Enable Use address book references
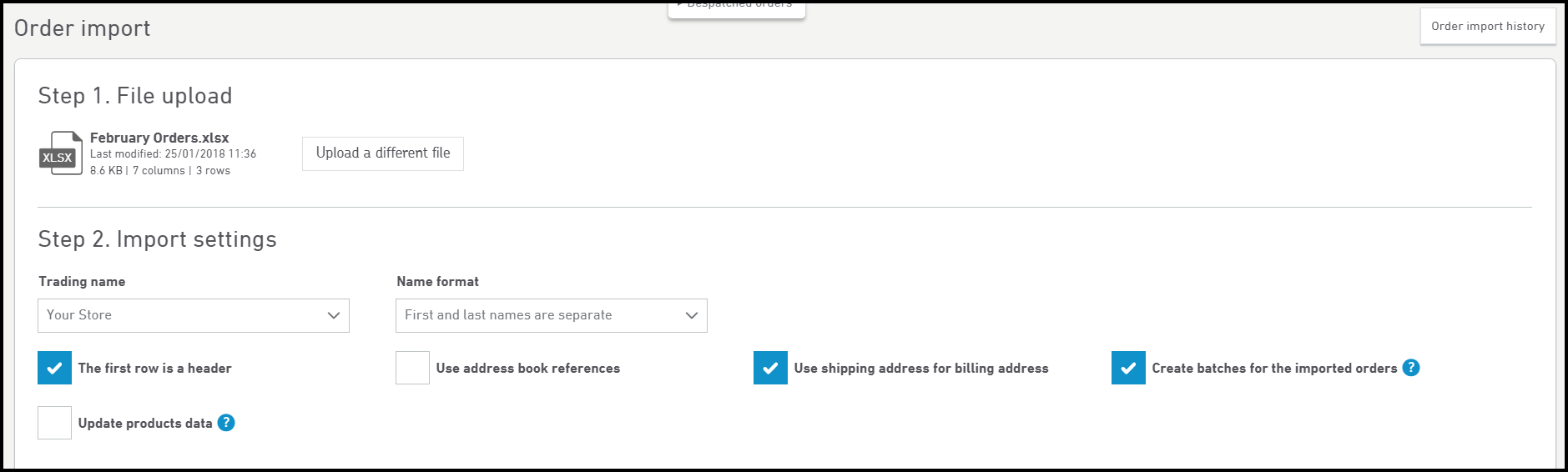Screen dimensions: 1568x472 pos(412,368)
